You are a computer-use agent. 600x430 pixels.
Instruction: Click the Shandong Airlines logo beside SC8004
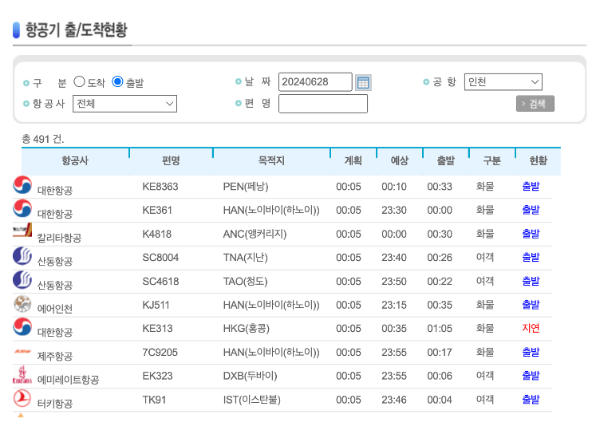[22, 256]
